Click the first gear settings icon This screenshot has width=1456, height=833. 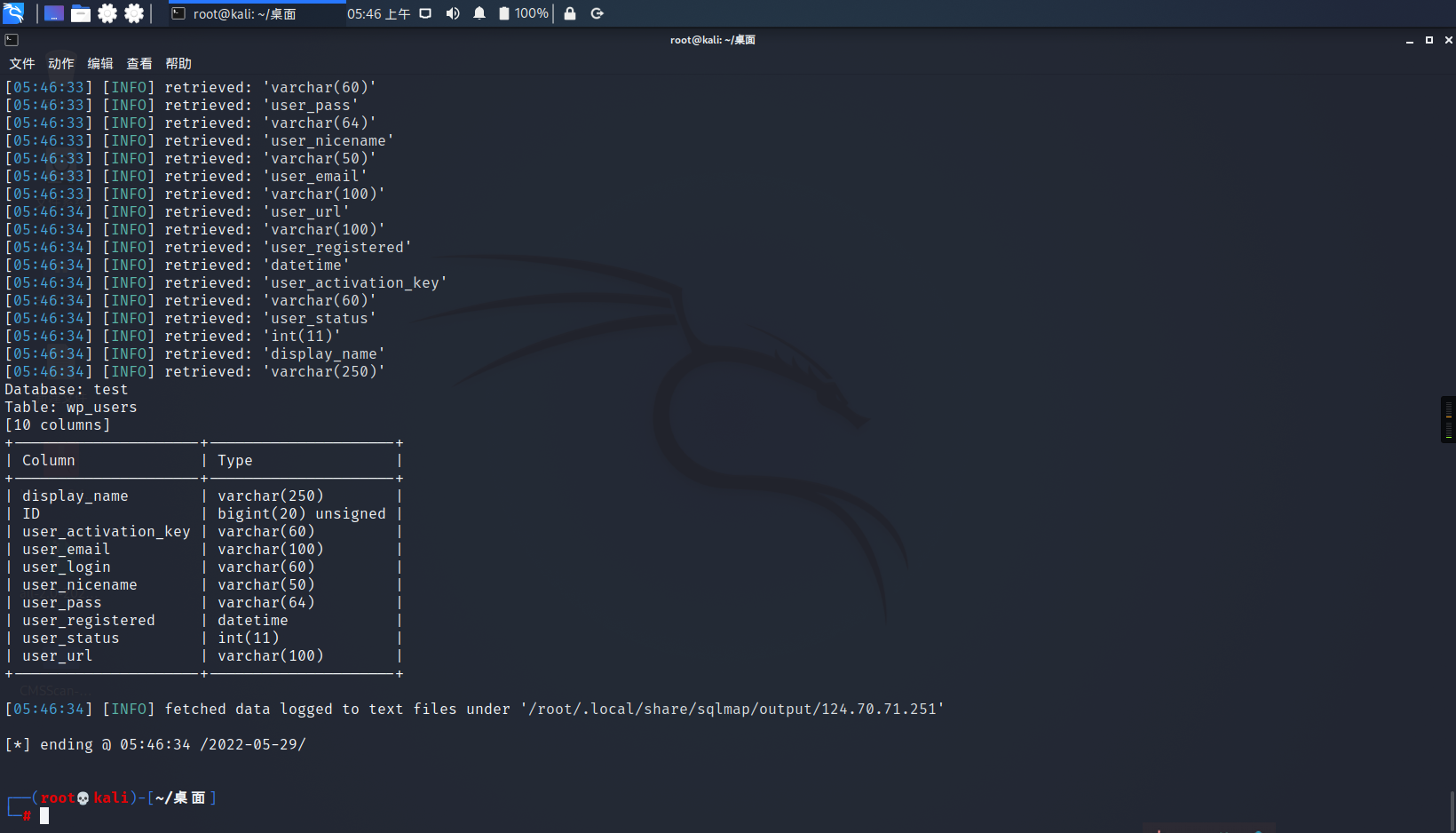107,13
